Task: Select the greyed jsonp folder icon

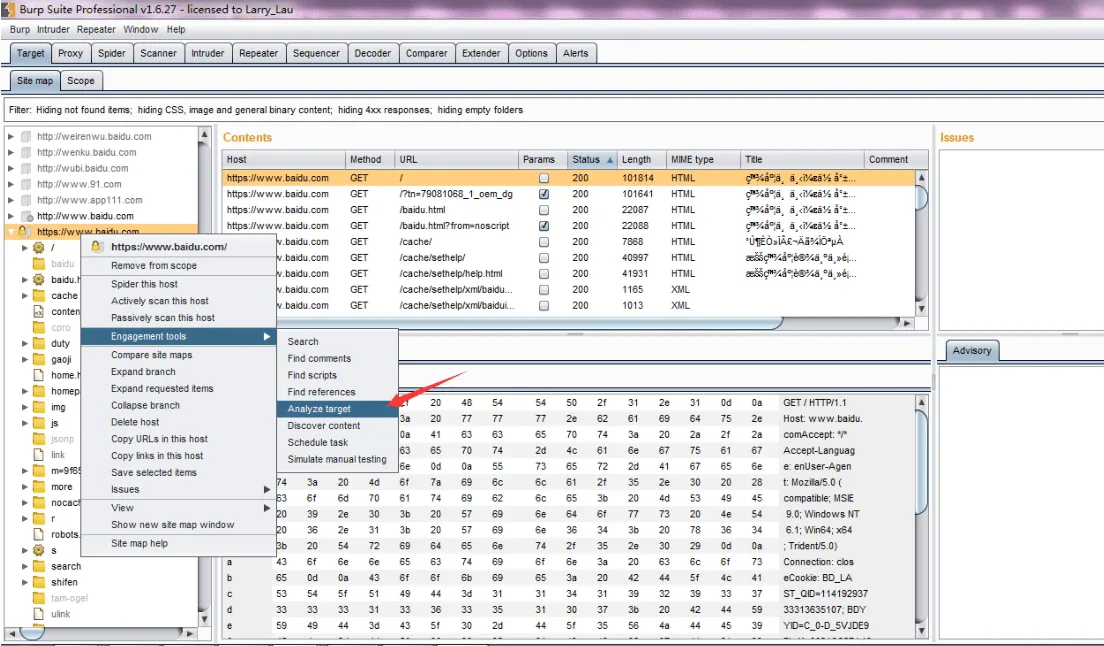Action: (39, 439)
